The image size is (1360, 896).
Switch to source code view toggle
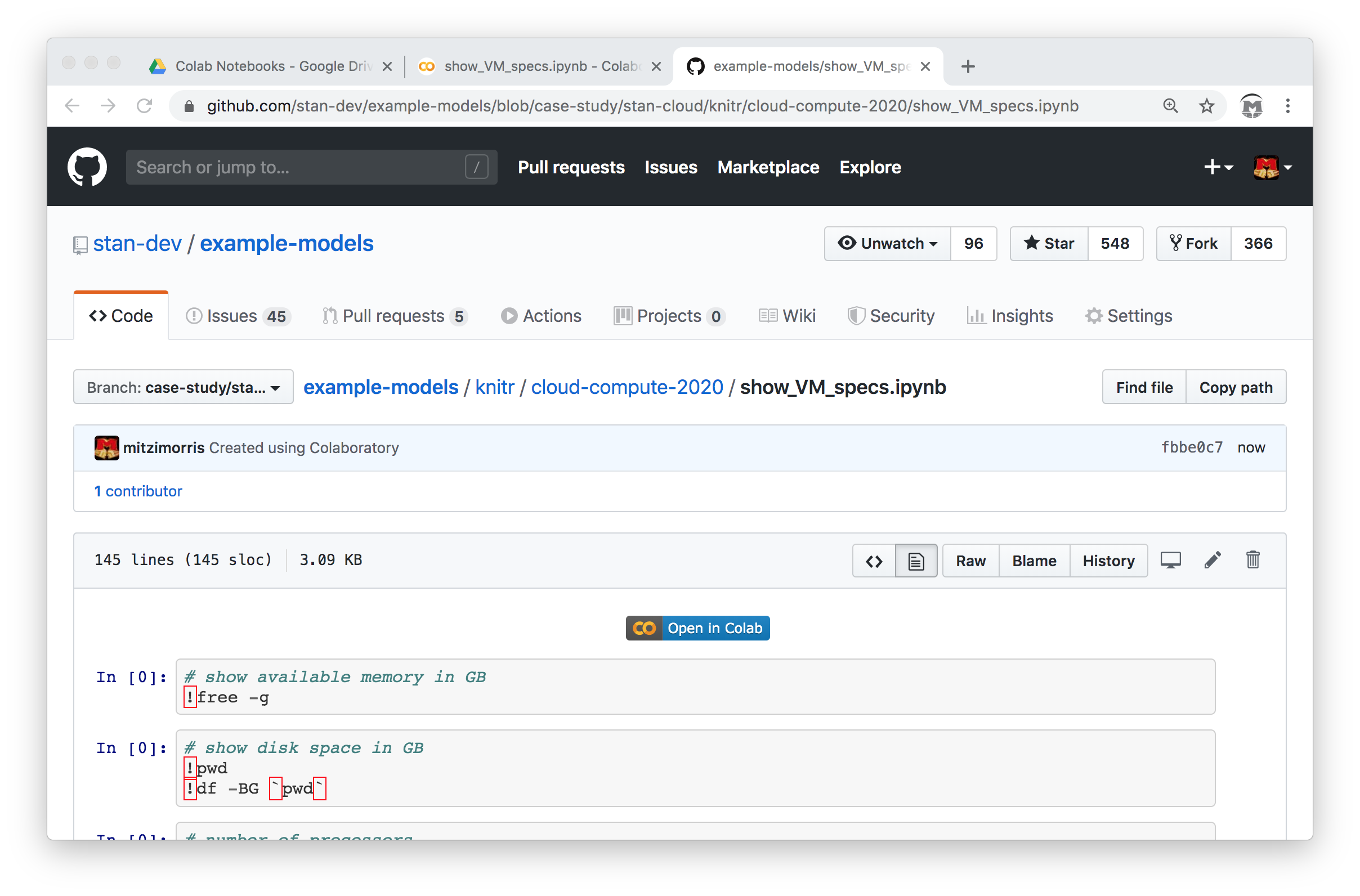point(874,561)
